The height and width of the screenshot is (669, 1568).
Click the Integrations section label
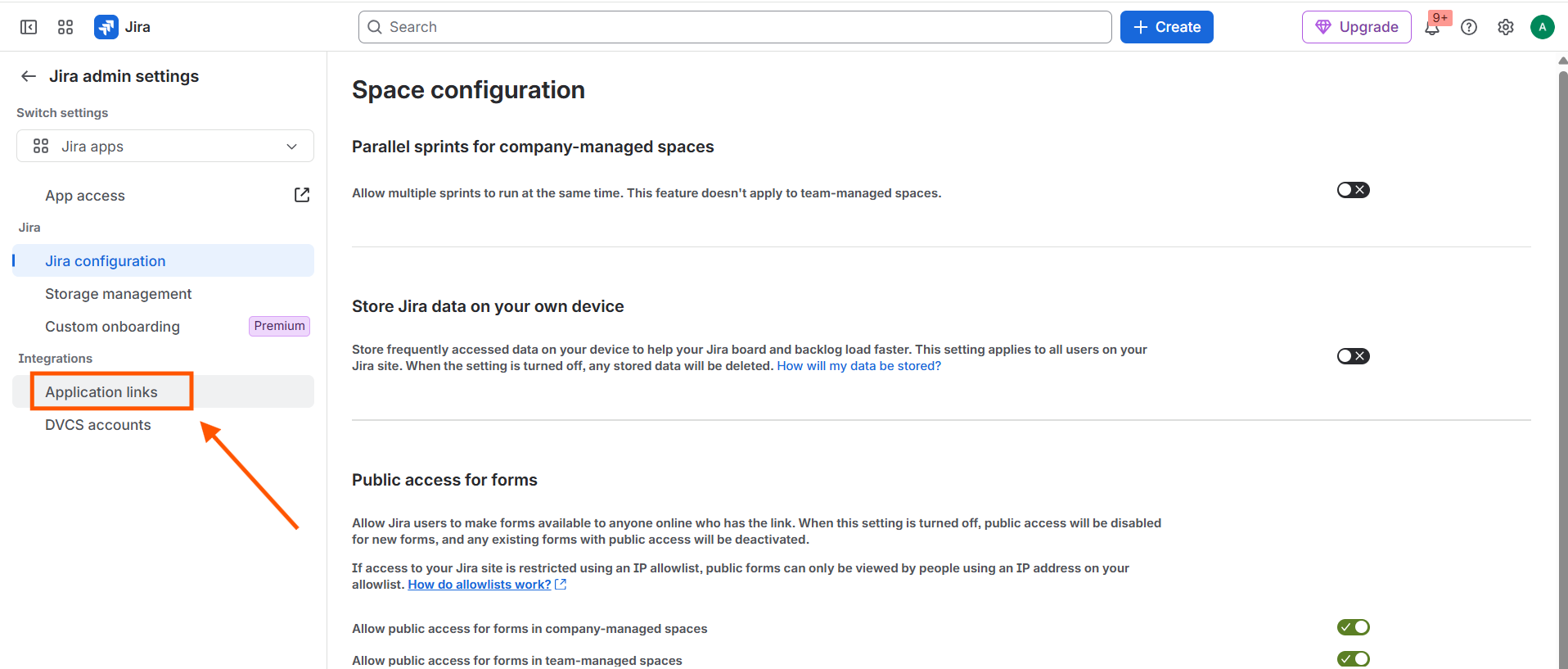[55, 359]
